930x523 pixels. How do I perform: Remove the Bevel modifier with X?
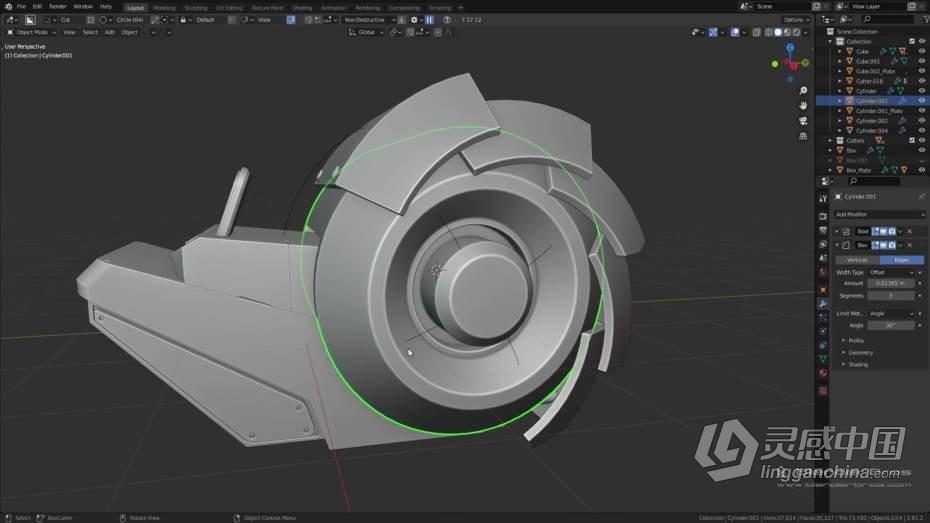(909, 245)
